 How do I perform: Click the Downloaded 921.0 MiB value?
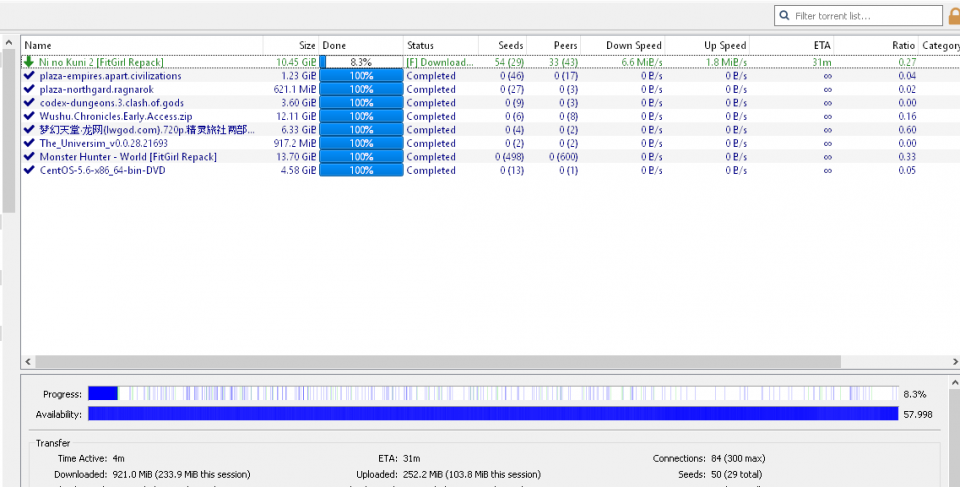coord(181,474)
